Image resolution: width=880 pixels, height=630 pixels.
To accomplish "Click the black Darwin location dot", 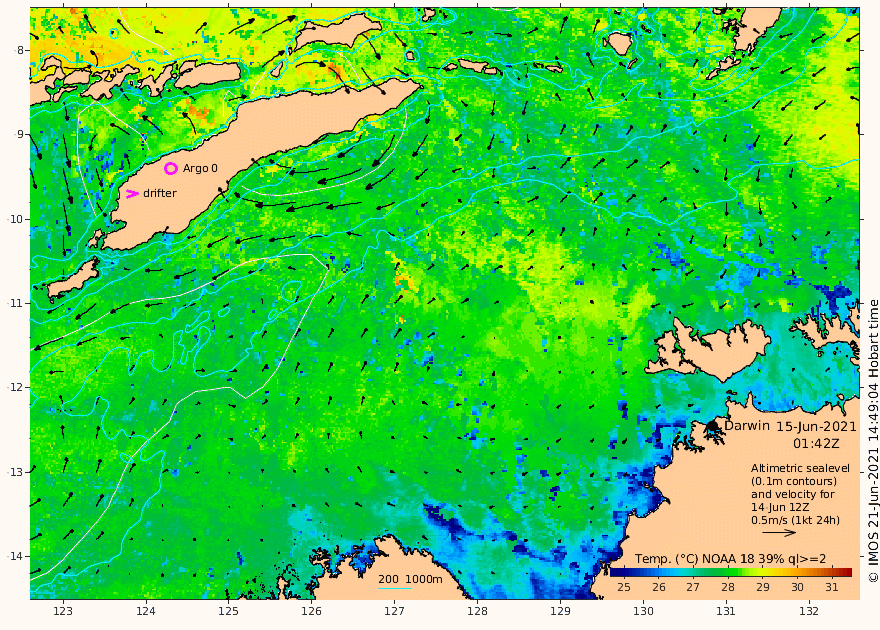I will [712, 426].
